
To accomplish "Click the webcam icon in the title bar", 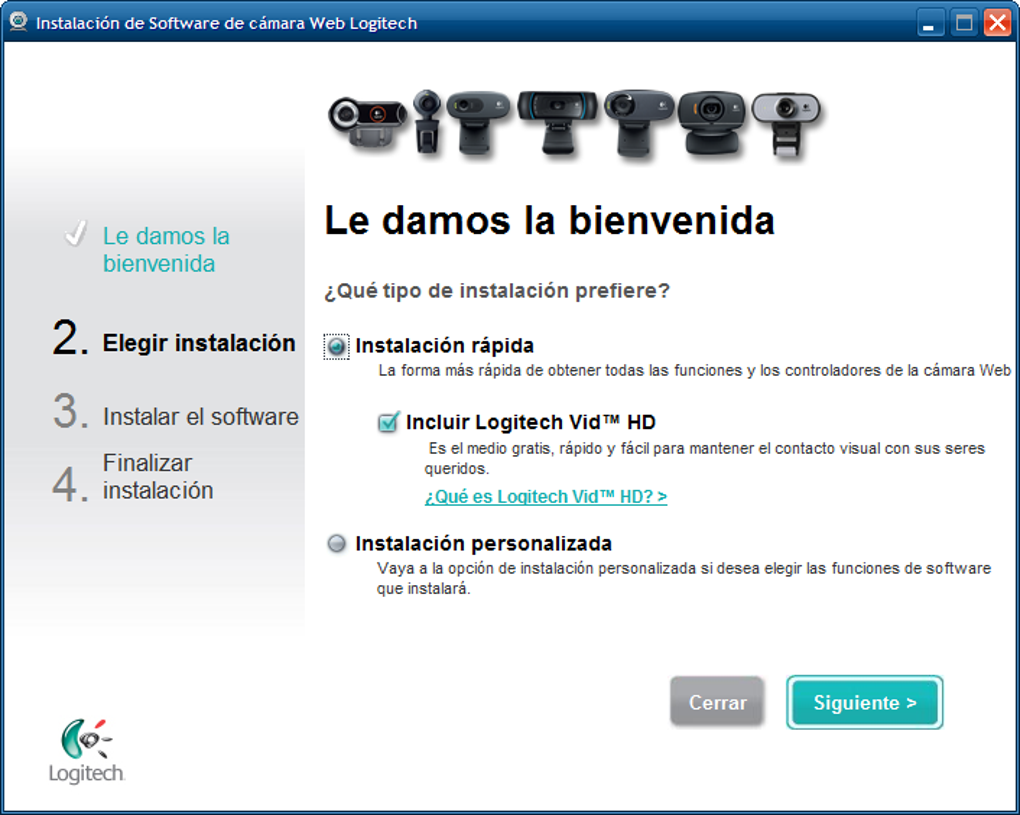I will 18,22.
